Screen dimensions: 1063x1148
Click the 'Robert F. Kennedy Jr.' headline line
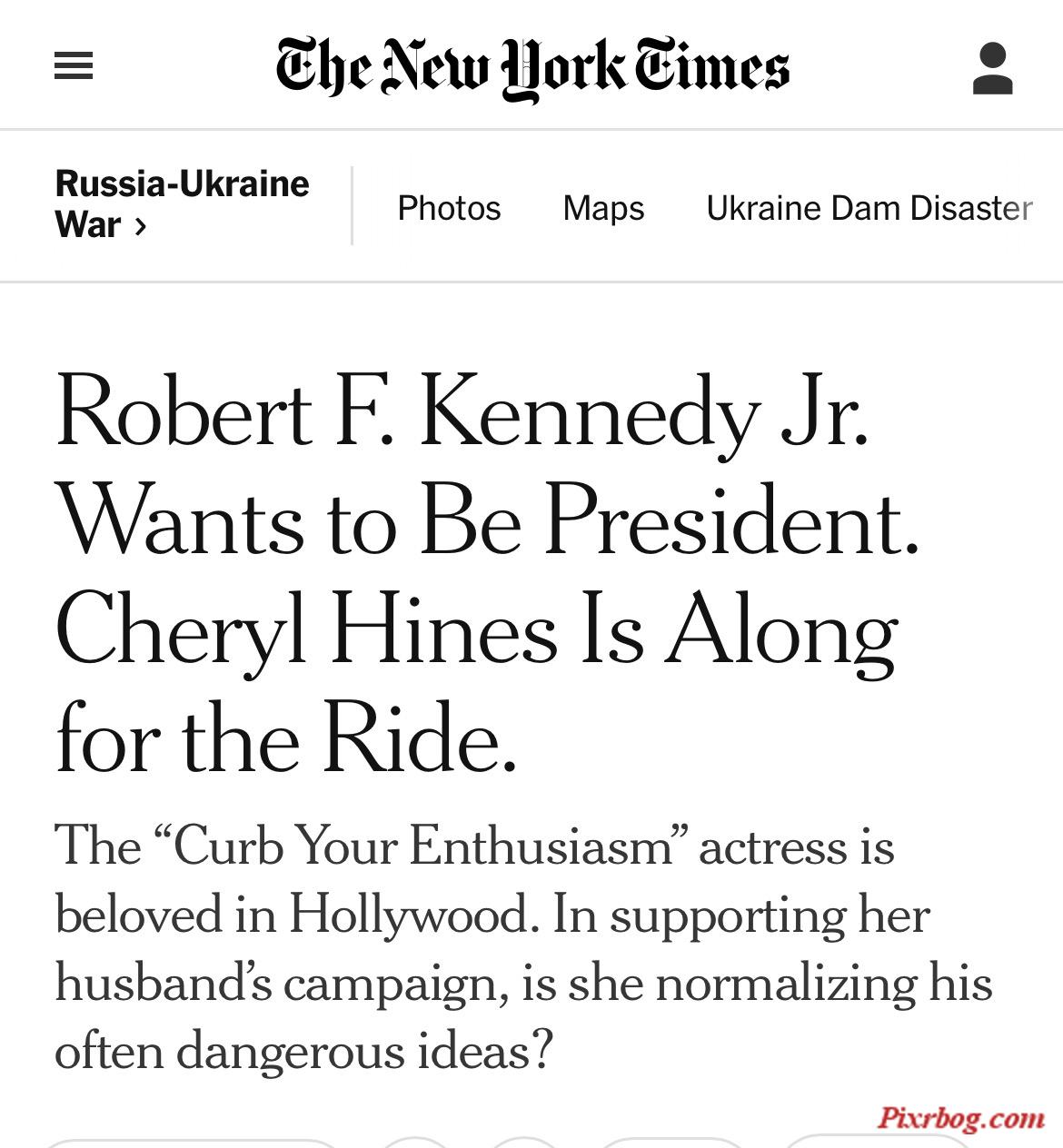(x=462, y=415)
